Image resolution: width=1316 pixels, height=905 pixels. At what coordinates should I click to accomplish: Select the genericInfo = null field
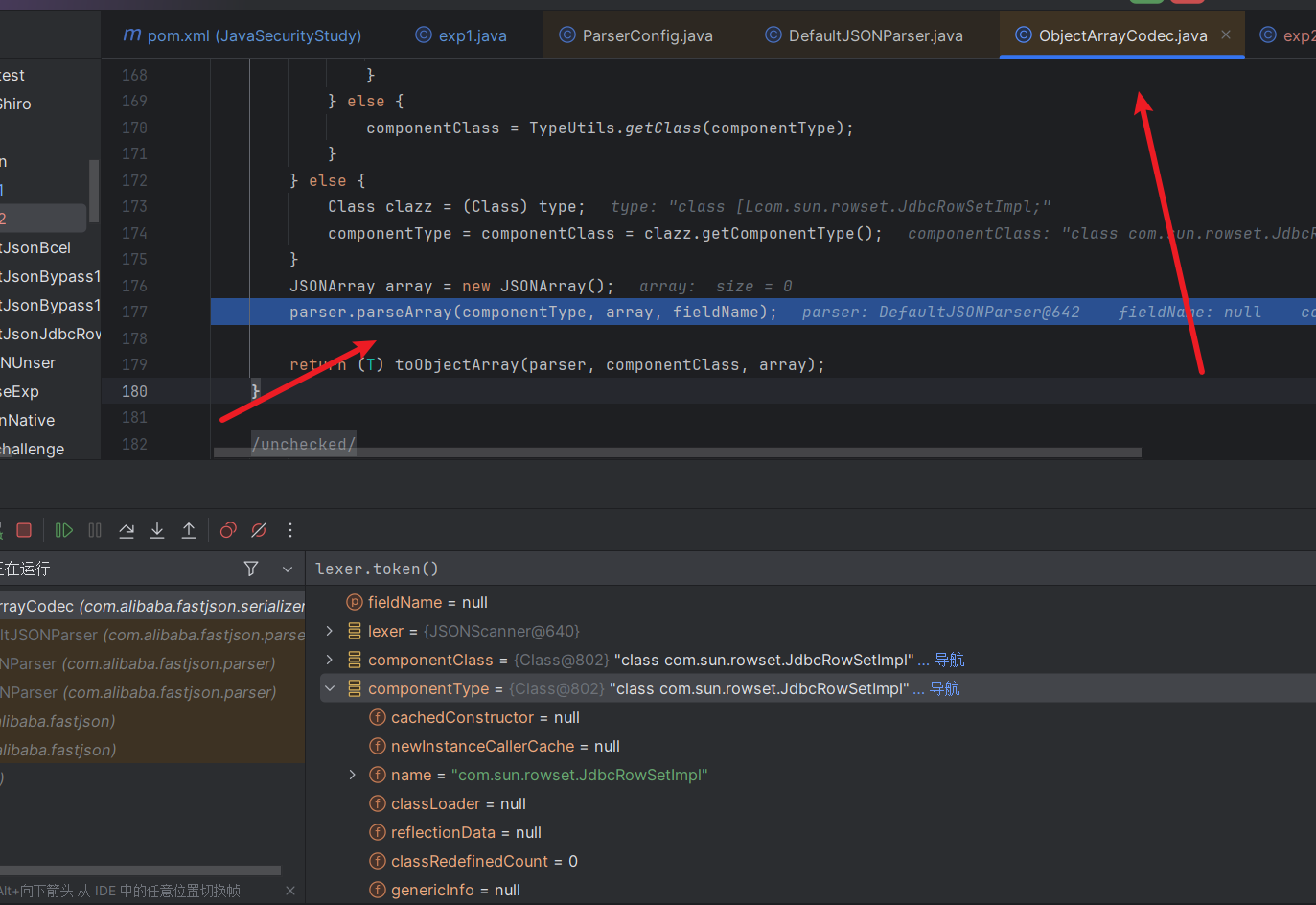455,890
